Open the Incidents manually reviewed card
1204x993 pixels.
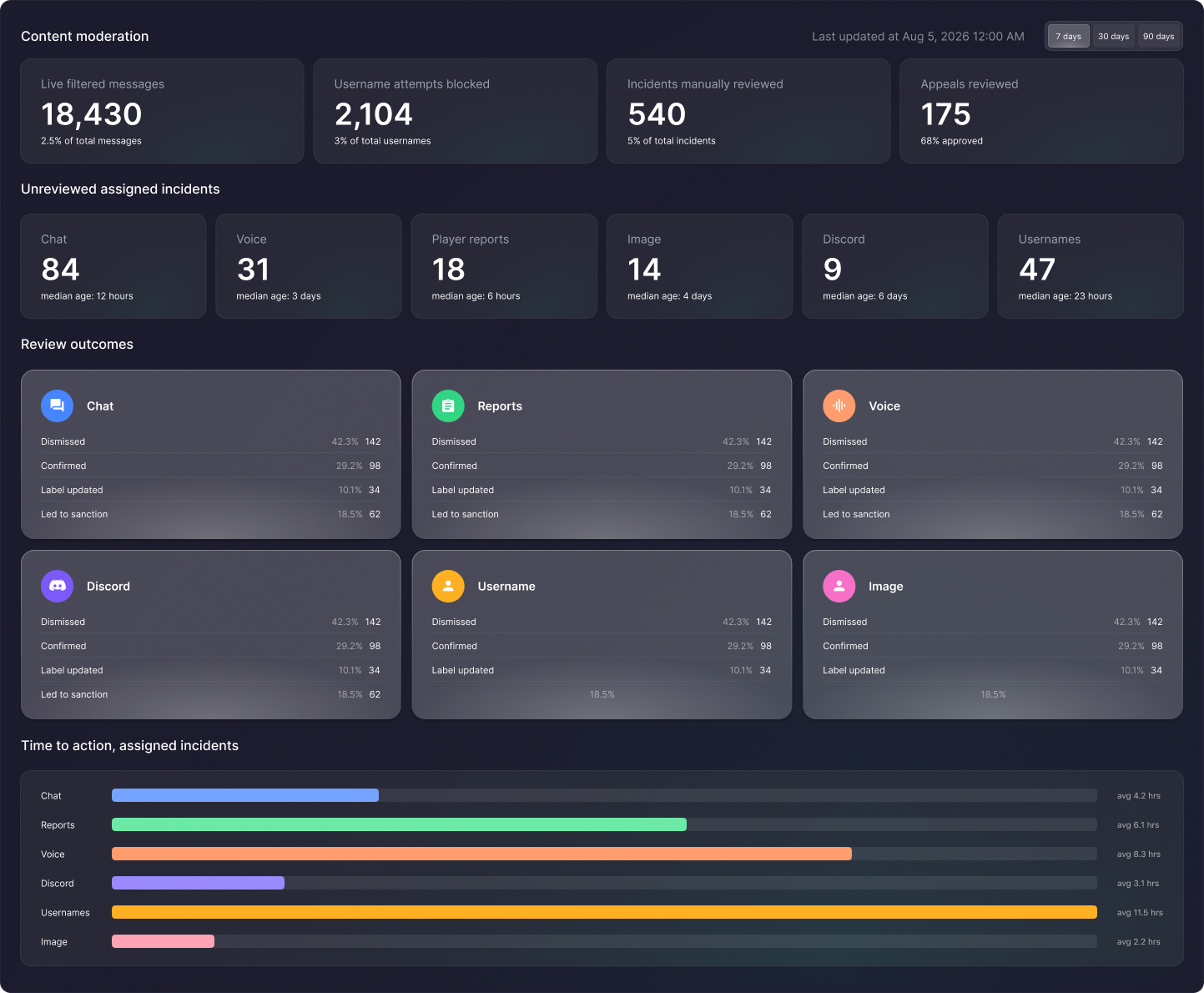(x=748, y=111)
